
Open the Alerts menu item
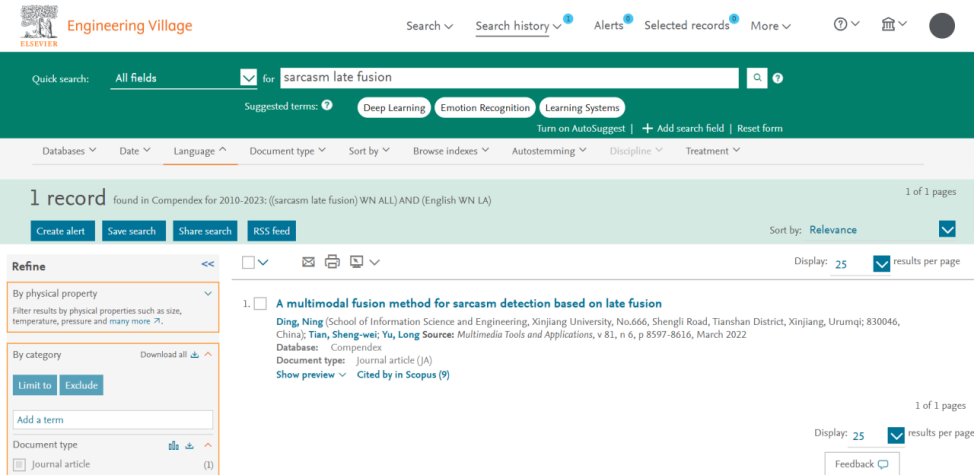[x=608, y=26]
